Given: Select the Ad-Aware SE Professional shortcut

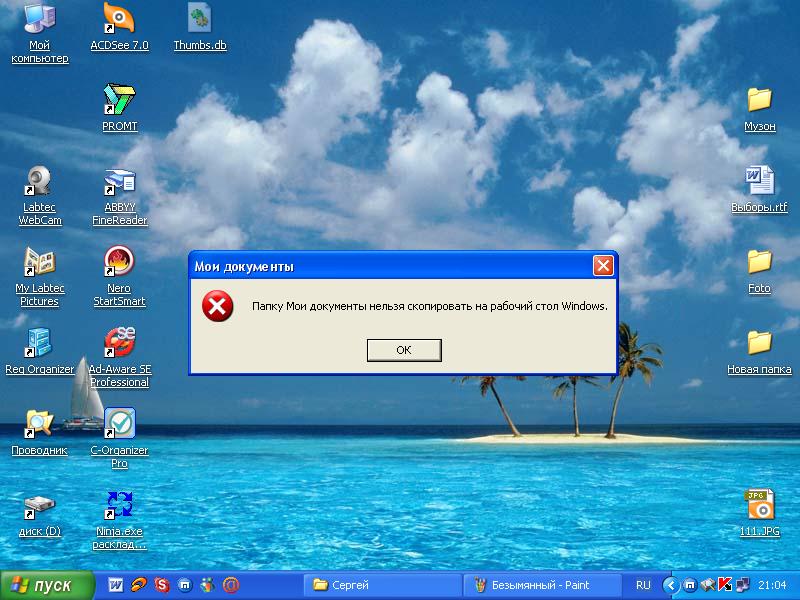Looking at the screenshot, I should pyautogui.click(x=119, y=357).
